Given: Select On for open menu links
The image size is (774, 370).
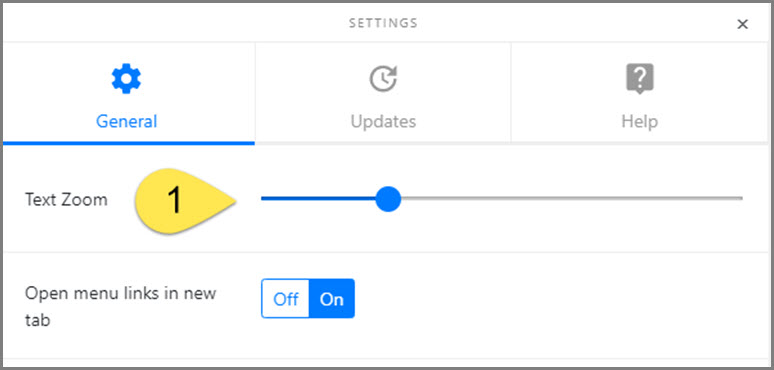Looking at the screenshot, I should coord(332,299).
